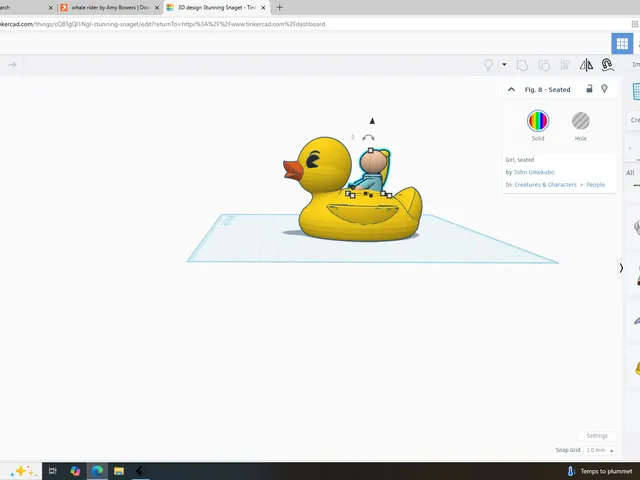Collapse the shapes panel chevron arrow

(x=621, y=268)
